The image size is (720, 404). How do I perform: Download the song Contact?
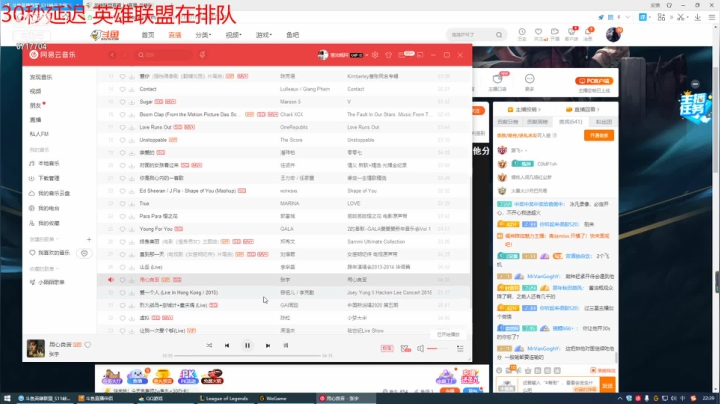coord(132,89)
